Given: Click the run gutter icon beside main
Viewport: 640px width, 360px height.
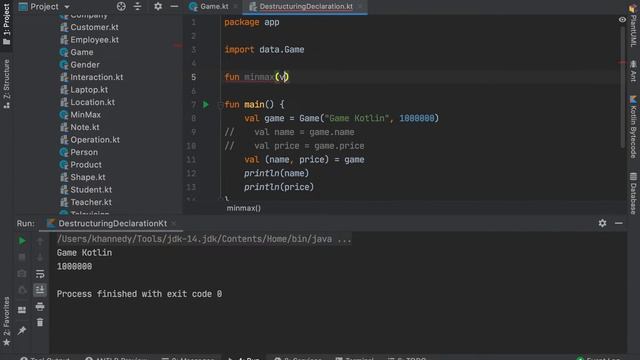Looking at the screenshot, I should pos(206,104).
